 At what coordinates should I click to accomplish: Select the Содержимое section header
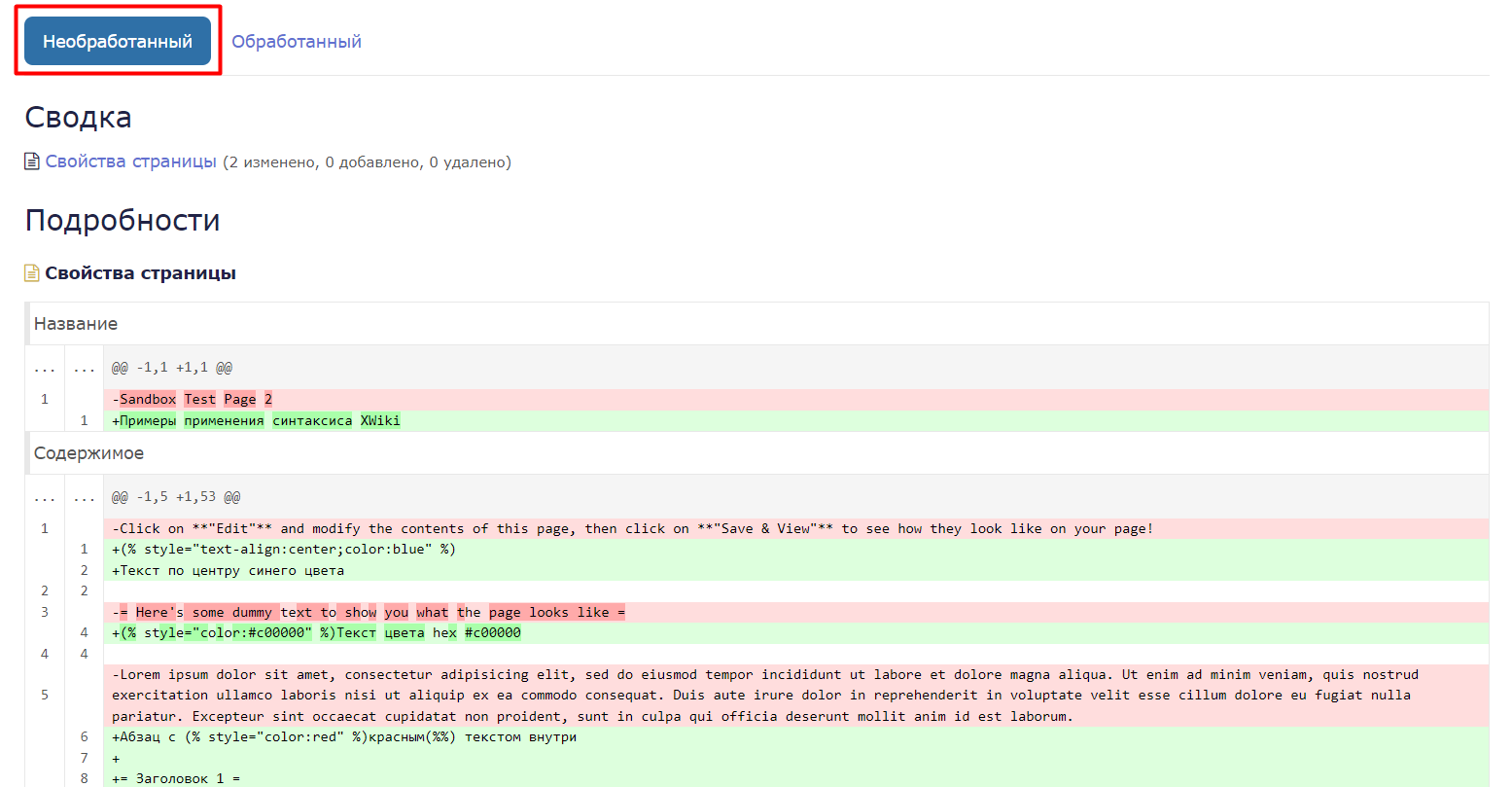point(756,453)
